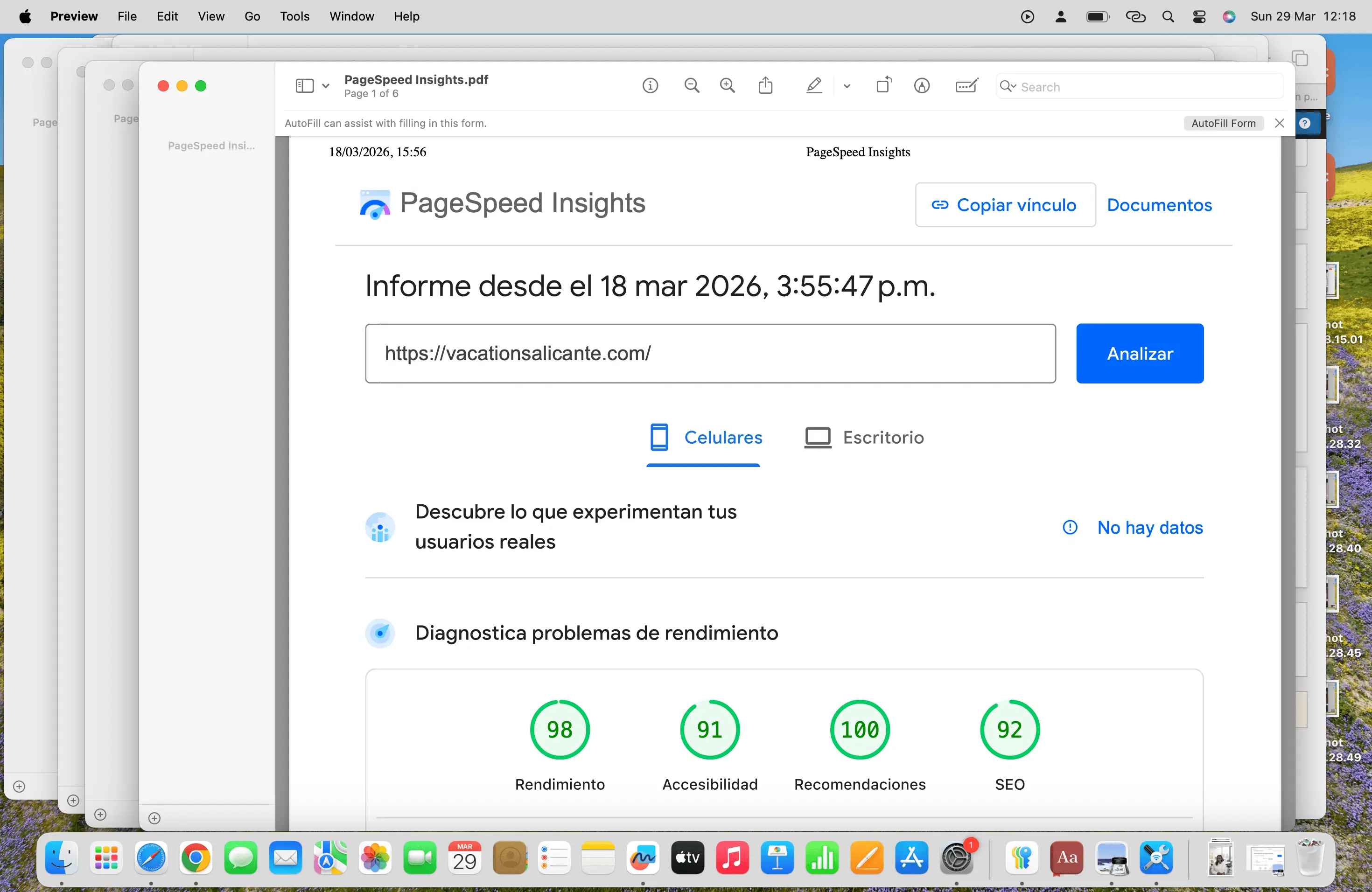
Task: Open sidebar view options dropdown chevron
Action: point(326,86)
